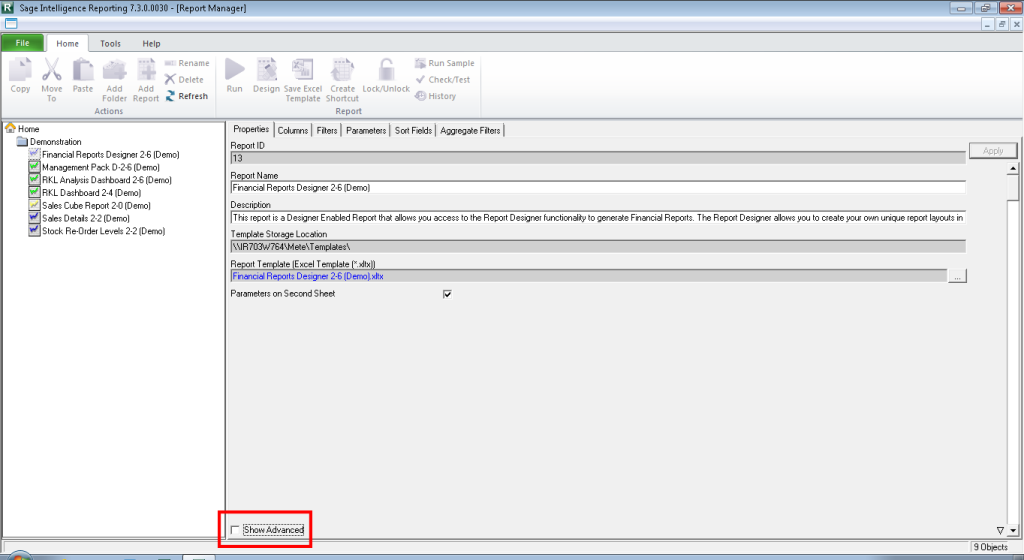
Task: Switch to the Columns tab
Action: pyautogui.click(x=293, y=131)
